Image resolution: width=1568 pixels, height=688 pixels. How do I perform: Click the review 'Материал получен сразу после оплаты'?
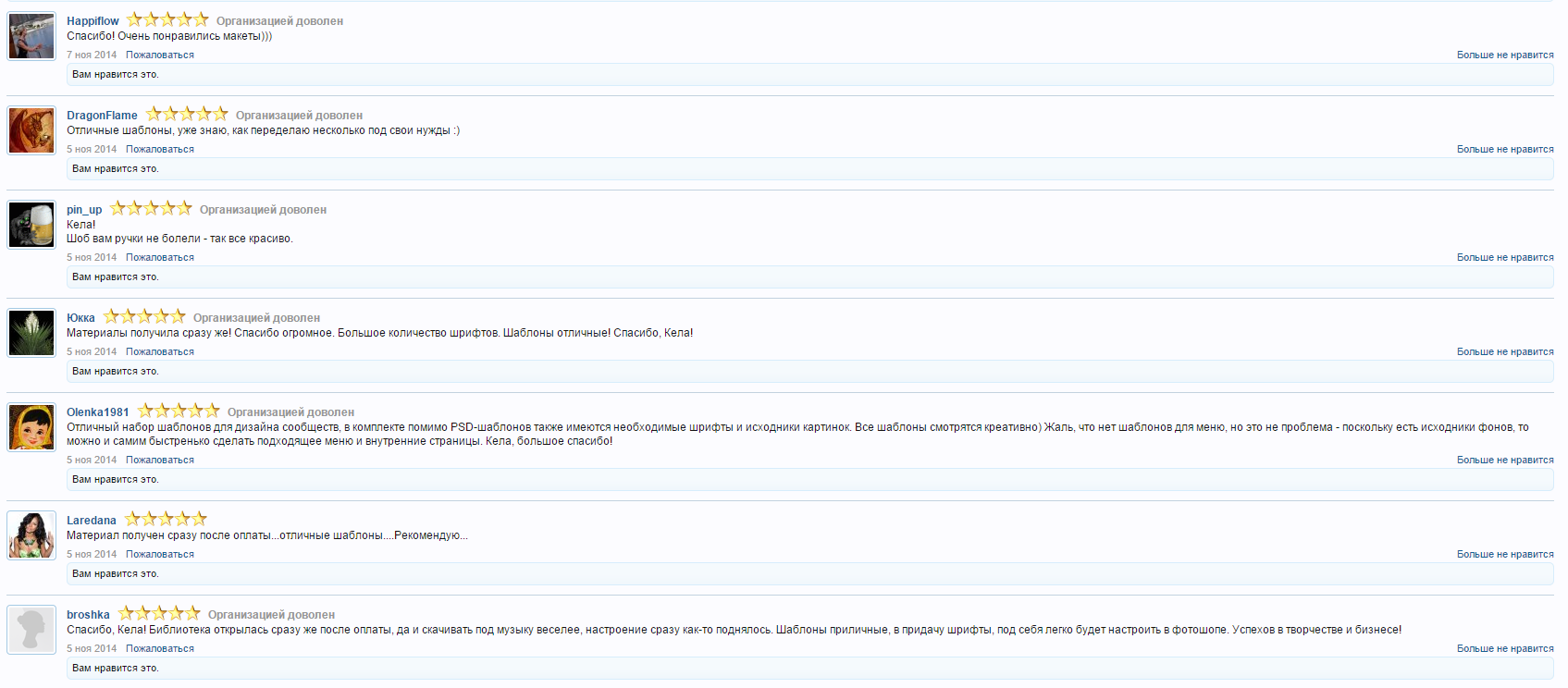(x=267, y=536)
